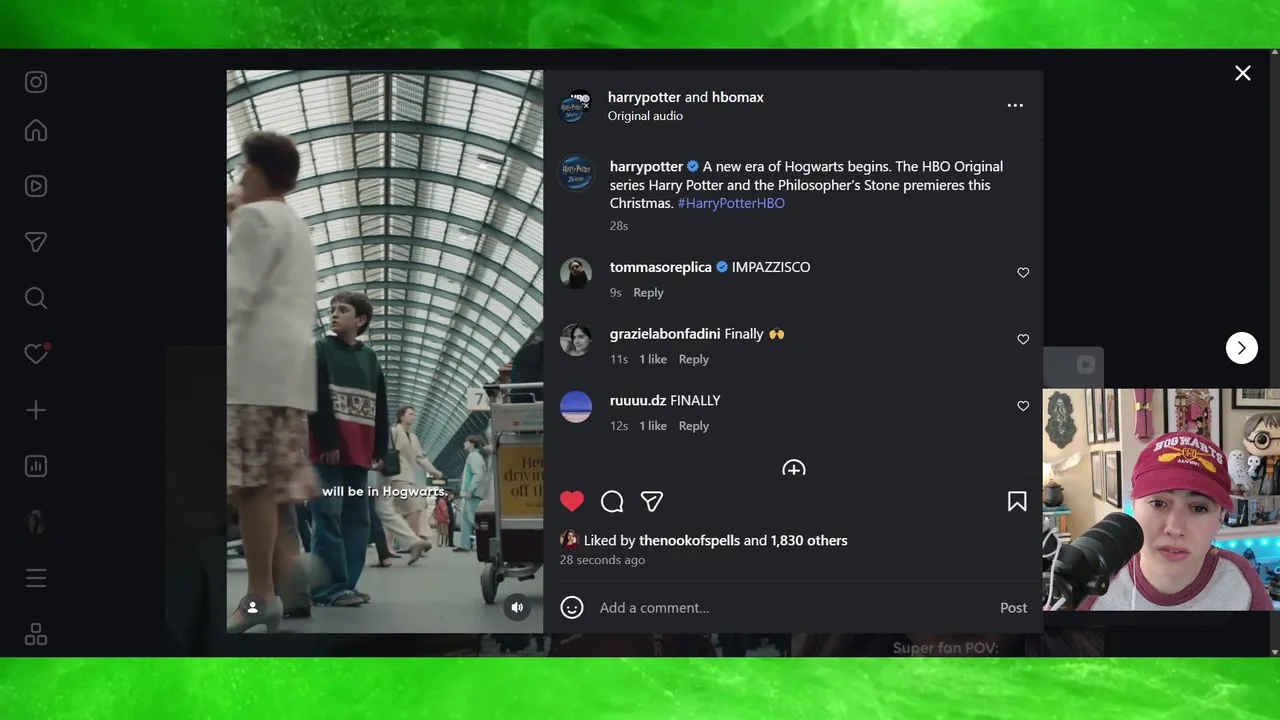The width and height of the screenshot is (1280, 720).
Task: Click tommasoreplica's avatar
Action: 576,273
